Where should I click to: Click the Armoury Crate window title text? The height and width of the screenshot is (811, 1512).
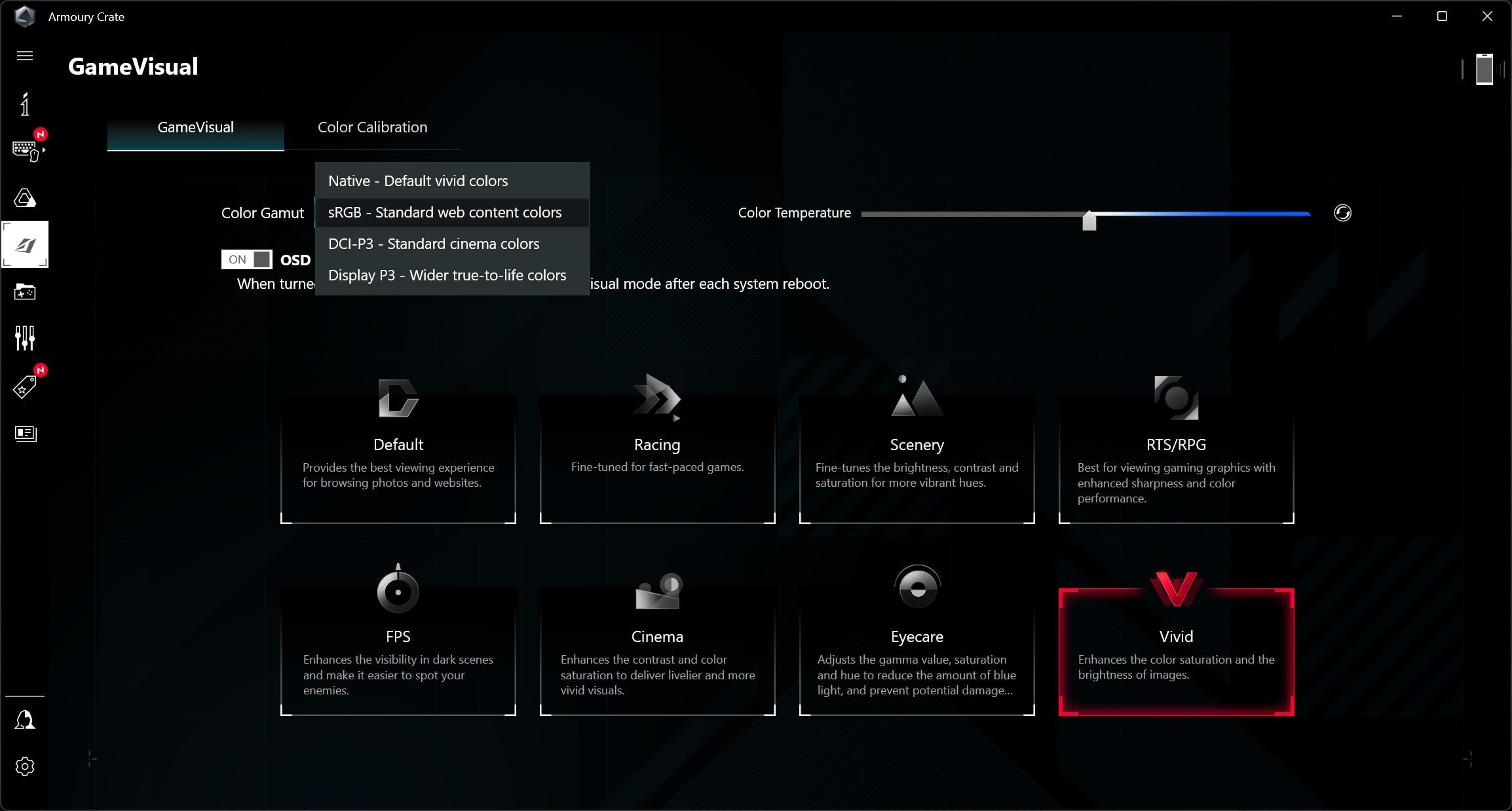(86, 17)
